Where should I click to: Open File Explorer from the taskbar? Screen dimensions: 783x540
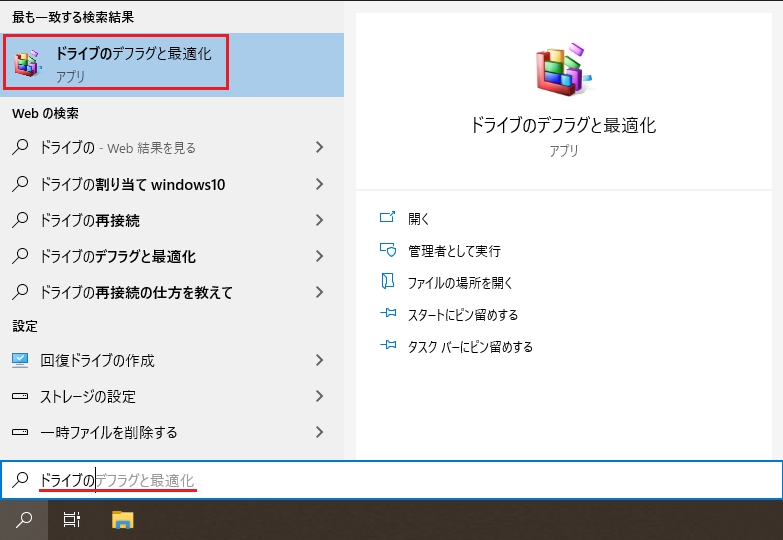[123, 519]
